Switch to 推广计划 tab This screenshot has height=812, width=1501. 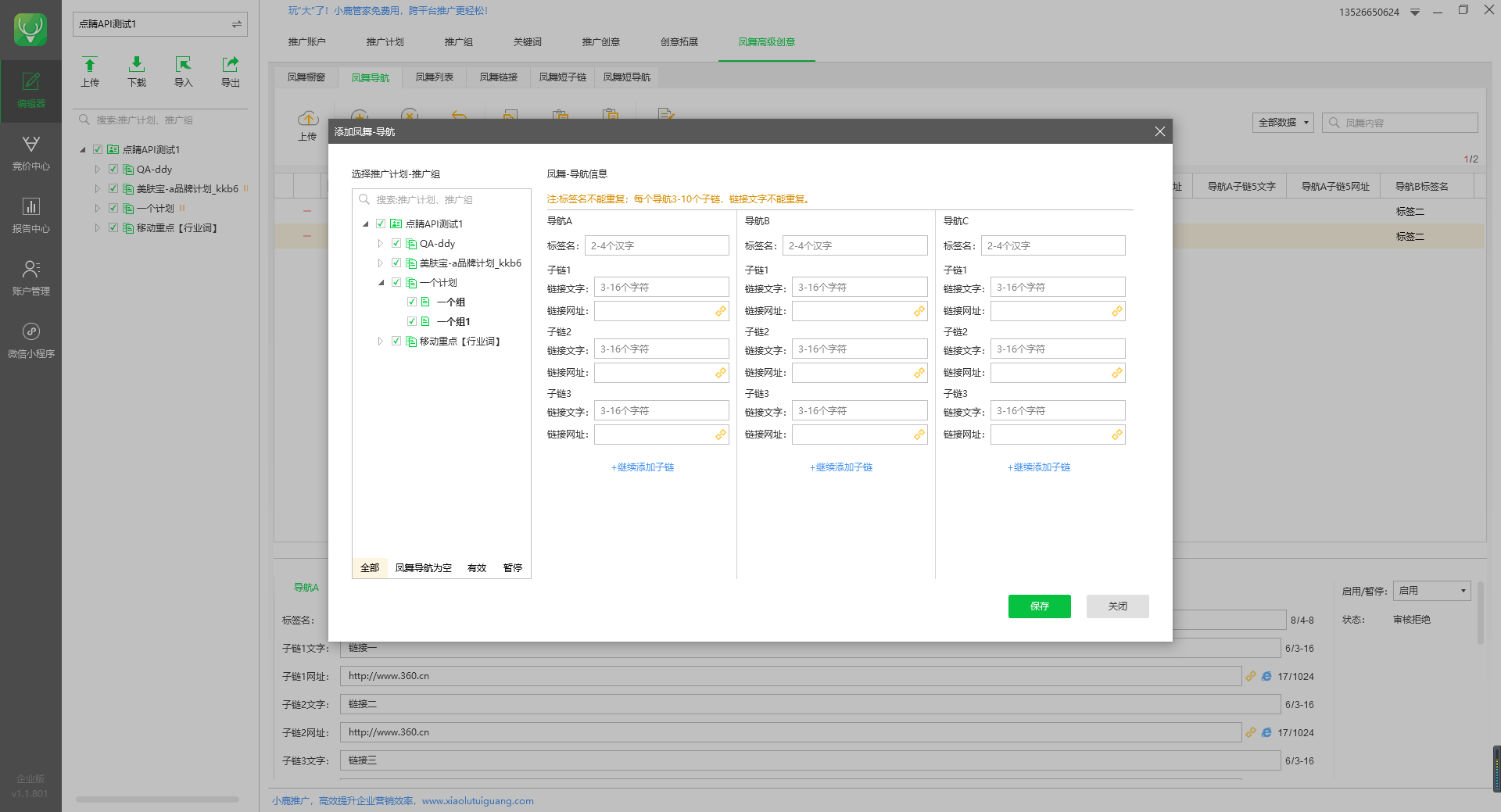point(385,42)
